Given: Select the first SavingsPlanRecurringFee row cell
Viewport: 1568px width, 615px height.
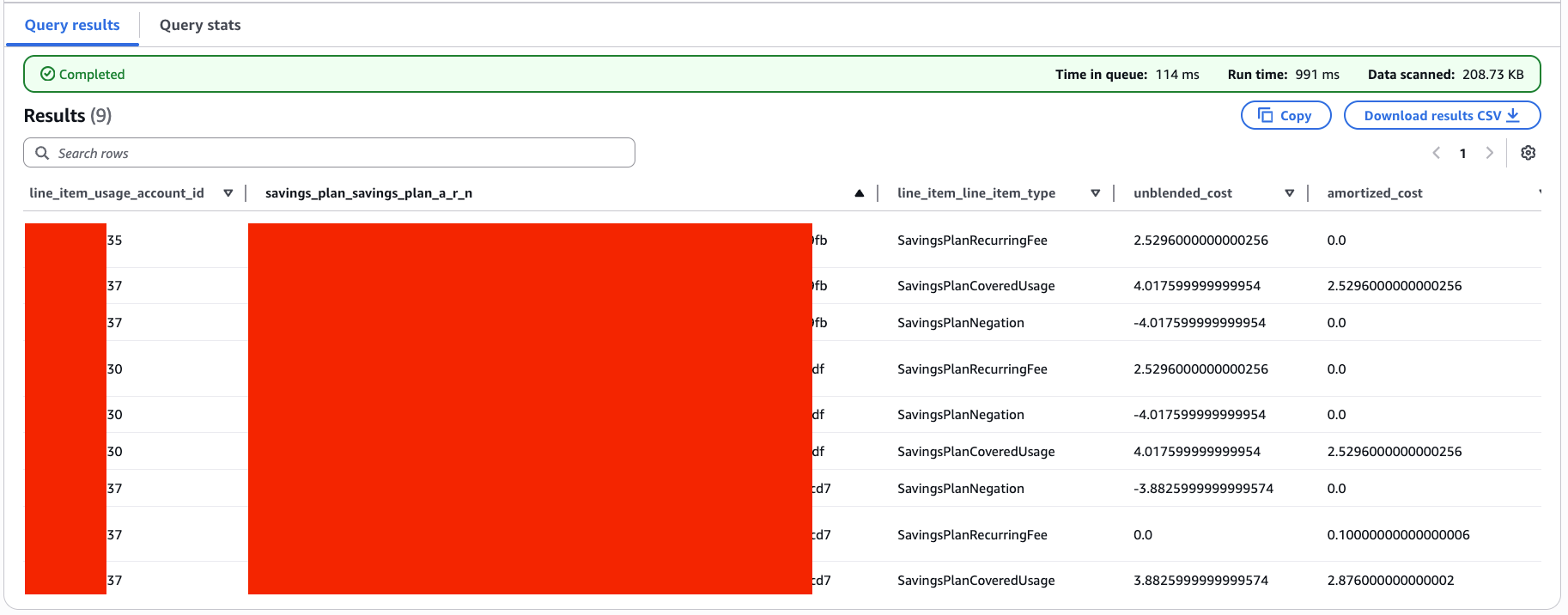Looking at the screenshot, I should click(972, 241).
